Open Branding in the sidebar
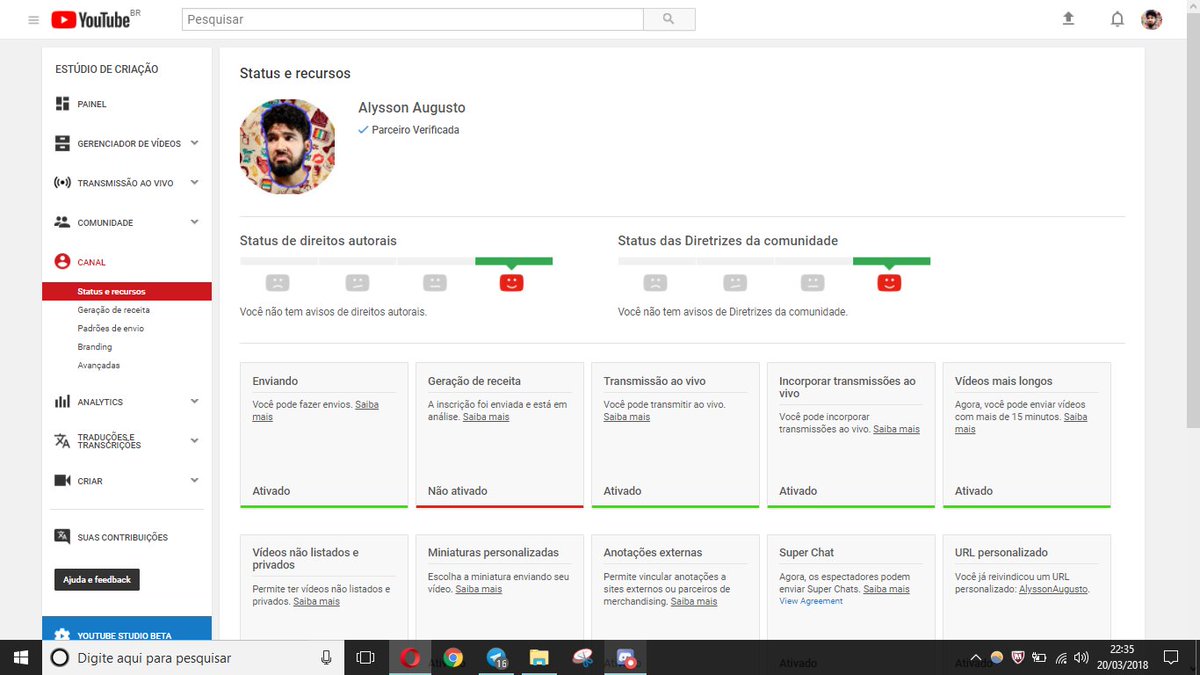Viewport: 1200px width, 675px height. coord(95,347)
